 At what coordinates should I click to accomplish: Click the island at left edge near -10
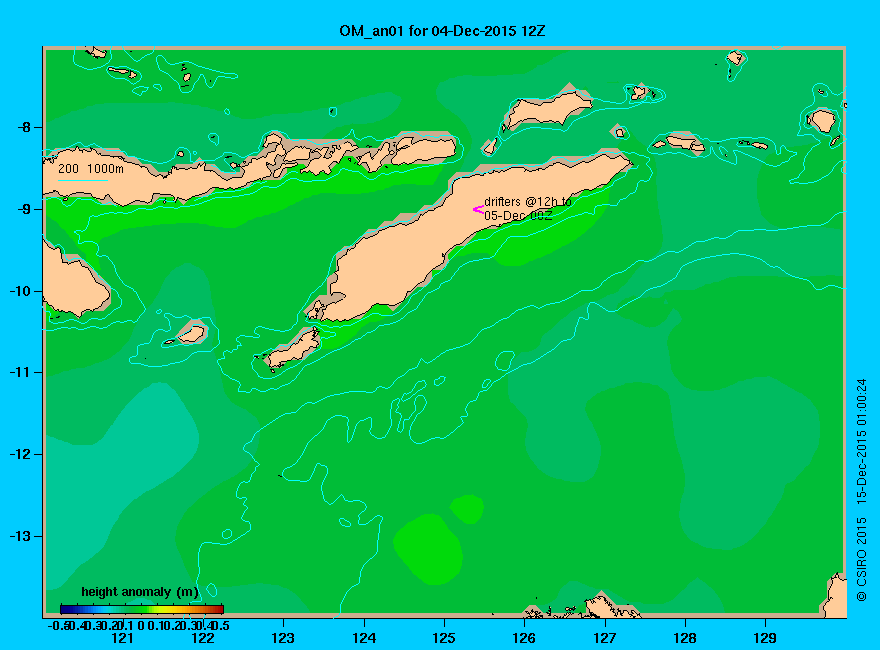pos(76,283)
